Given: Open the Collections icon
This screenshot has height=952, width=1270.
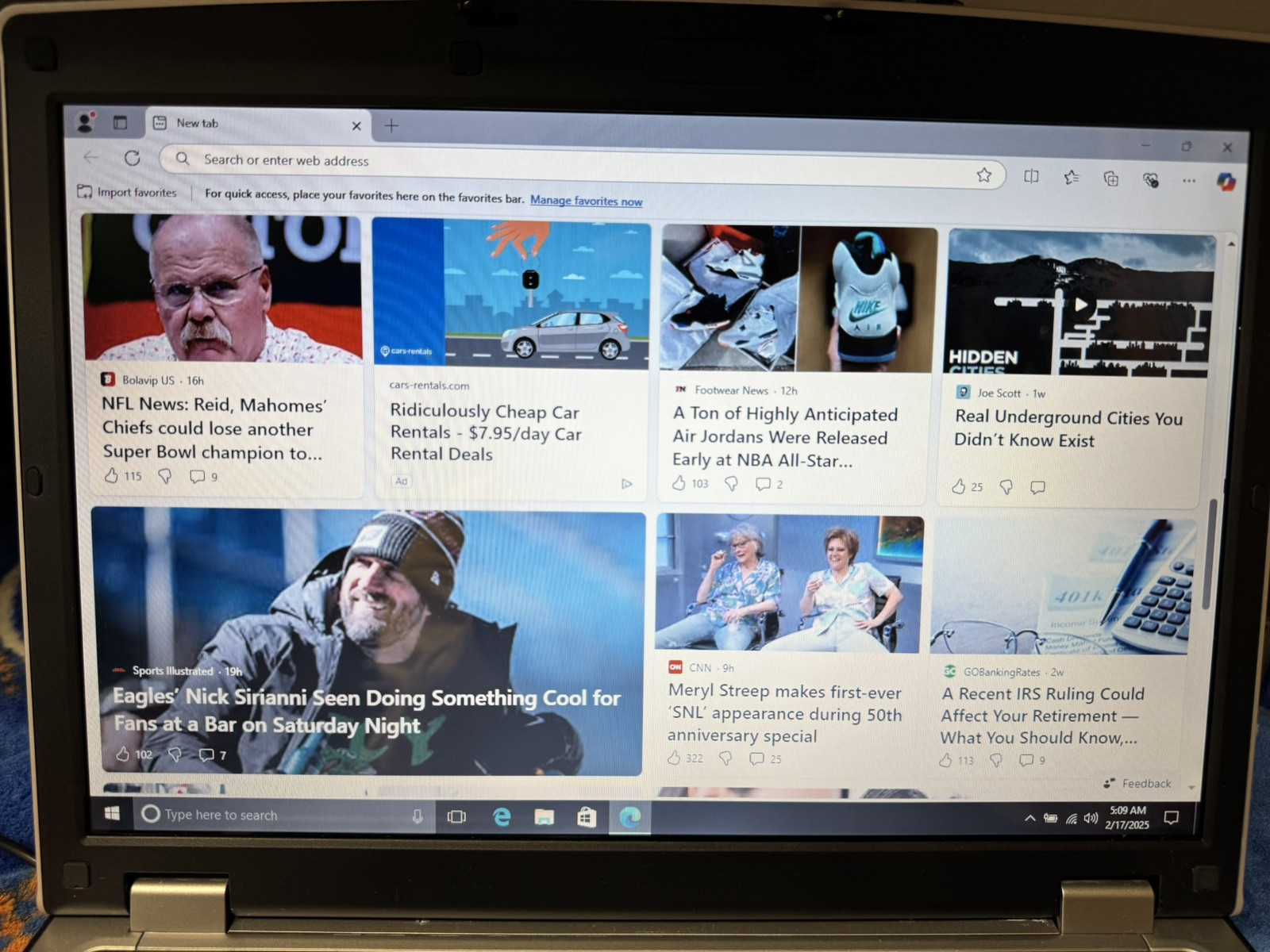Looking at the screenshot, I should [x=1111, y=178].
